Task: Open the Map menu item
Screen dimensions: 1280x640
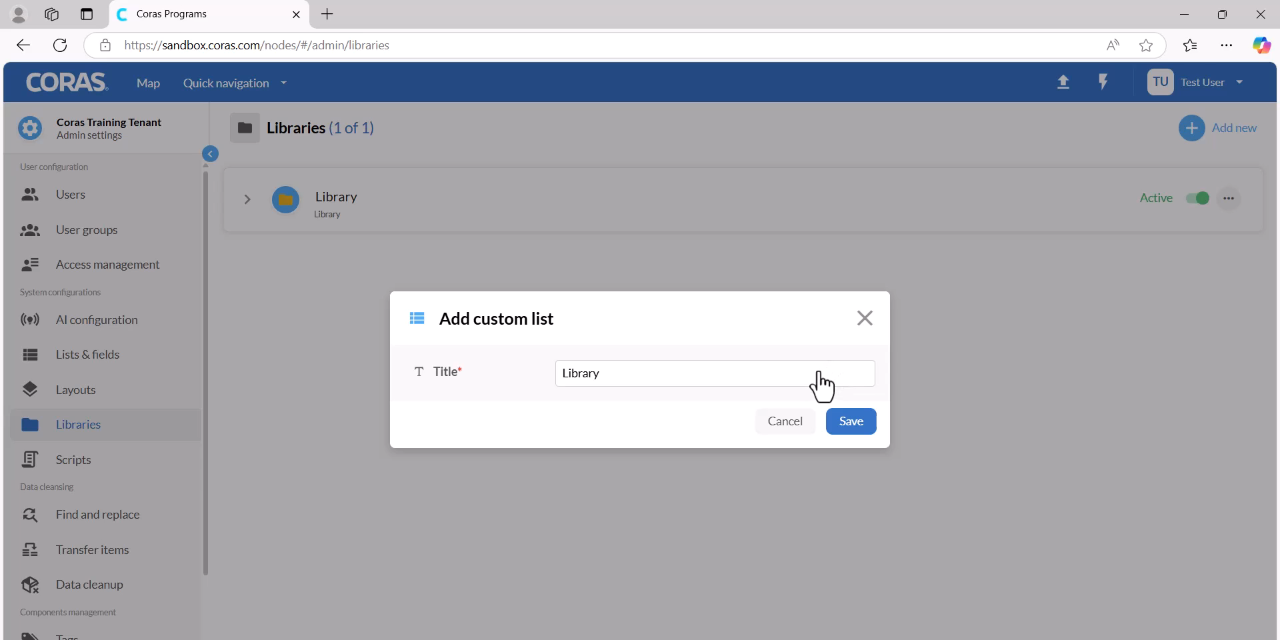Action: [x=148, y=83]
